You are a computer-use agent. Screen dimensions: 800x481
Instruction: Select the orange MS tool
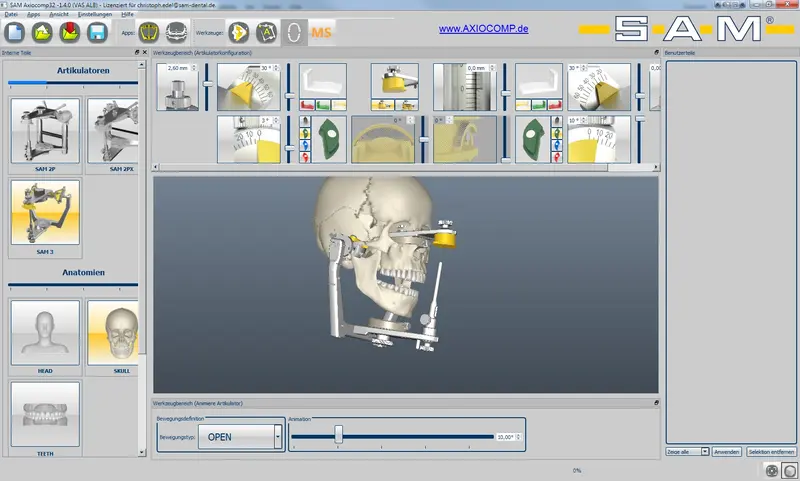click(x=321, y=33)
